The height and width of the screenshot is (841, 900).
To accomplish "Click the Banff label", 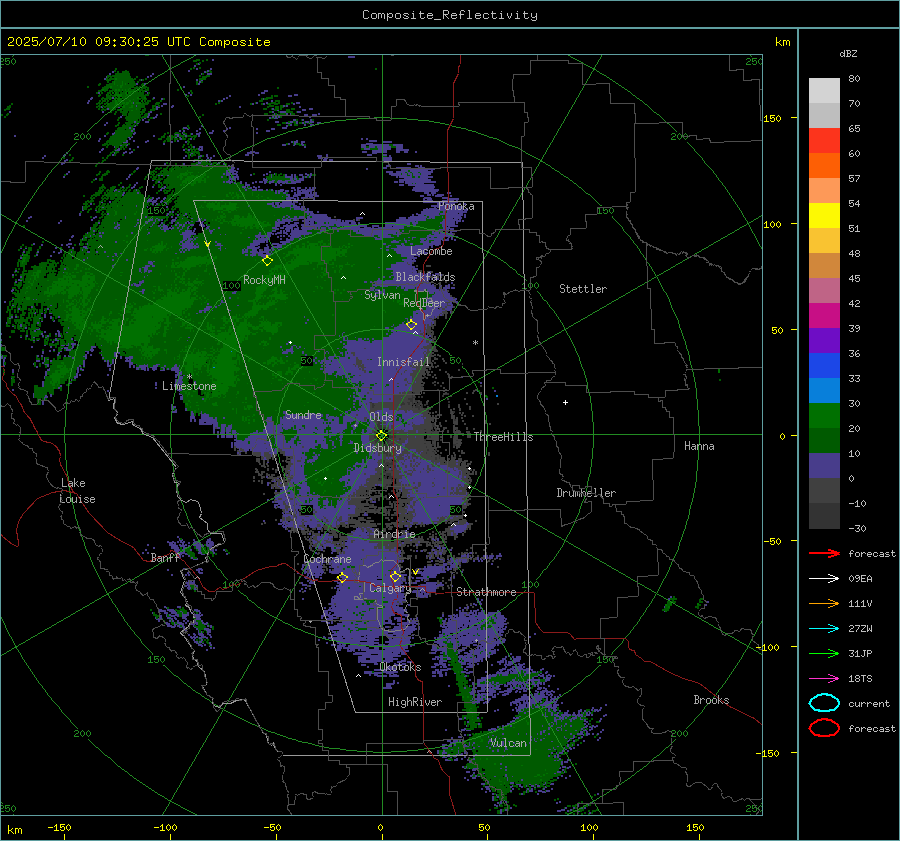I will 165,557.
